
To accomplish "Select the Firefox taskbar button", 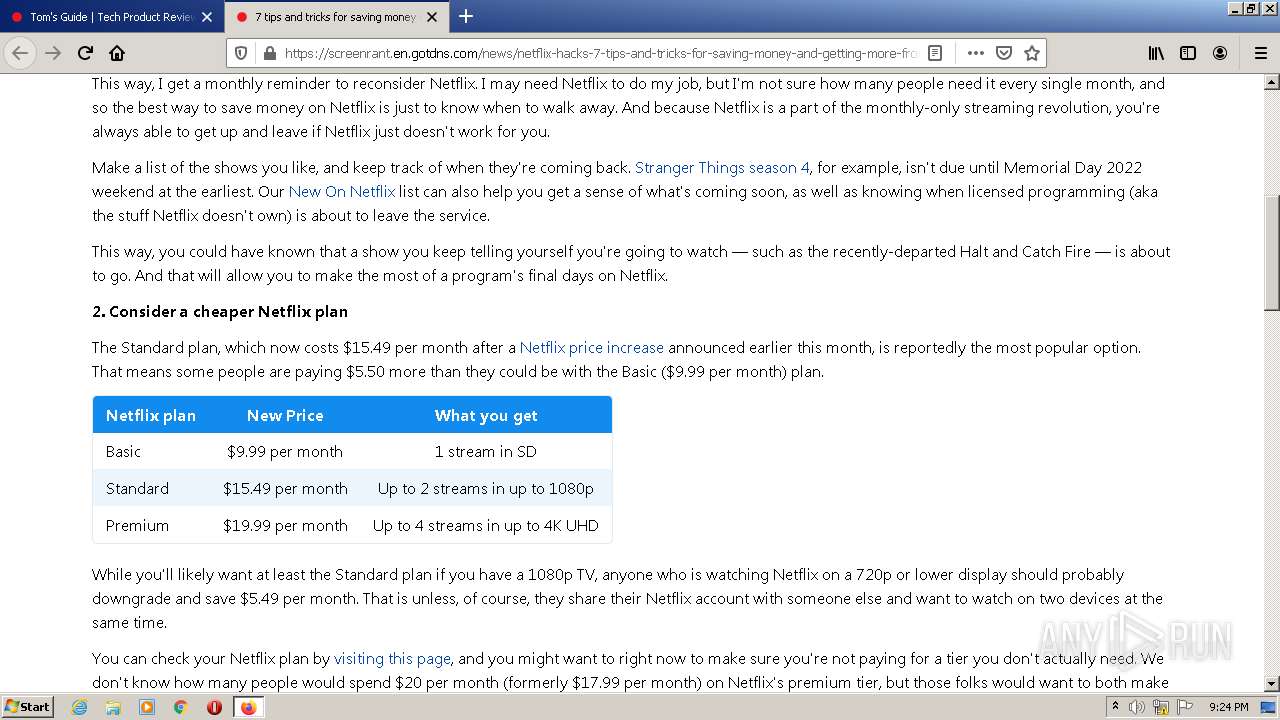I will pyautogui.click(x=248, y=707).
